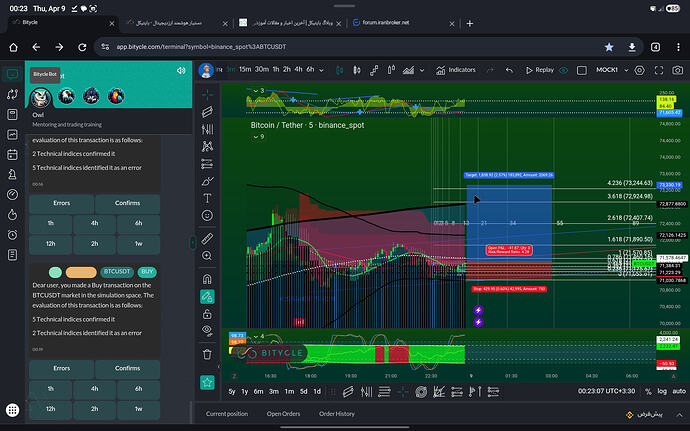Open the MOCK1 account dropdown
This screenshot has height=431, width=690.
tap(612, 70)
